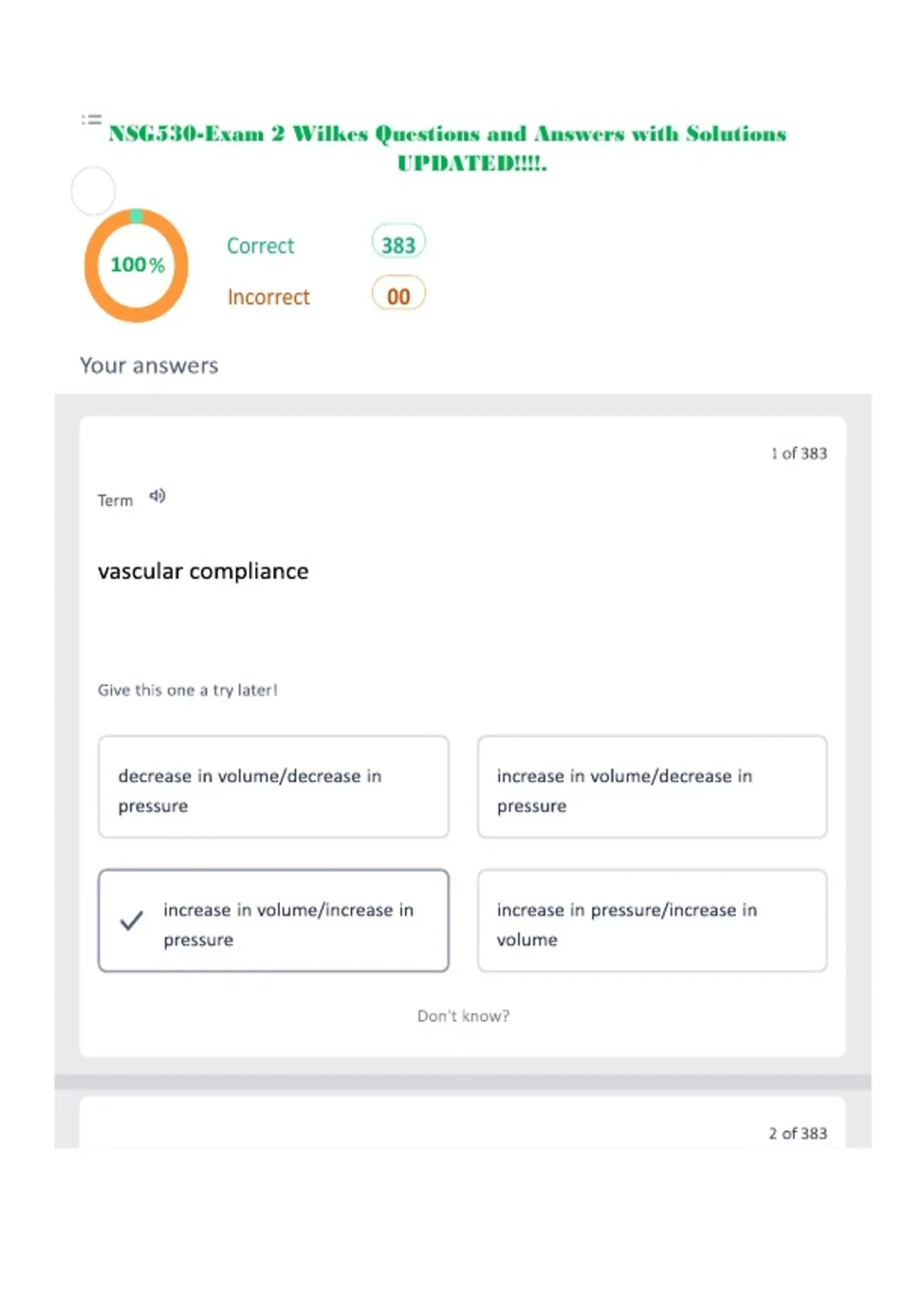Click the empty circle avatar icon
Viewport: 924px width, 1309px height.
[x=93, y=191]
